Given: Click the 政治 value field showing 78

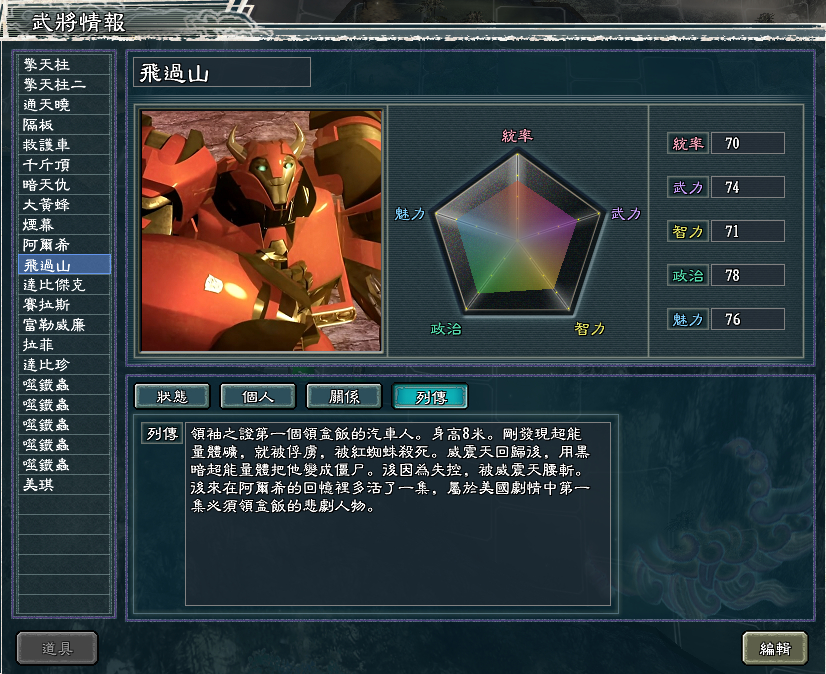Looking at the screenshot, I should point(748,275).
